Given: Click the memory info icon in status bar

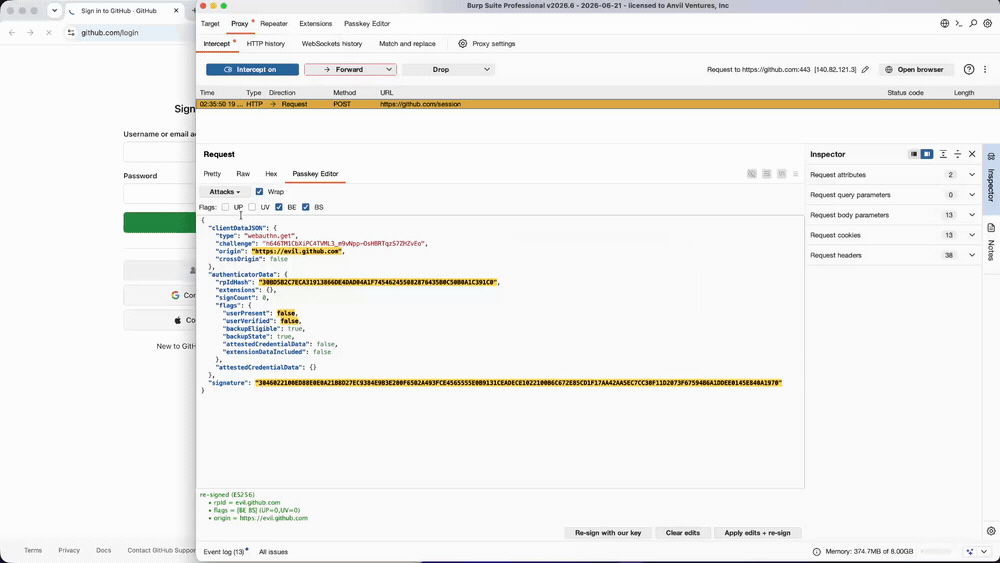Looking at the screenshot, I should click(x=816, y=552).
